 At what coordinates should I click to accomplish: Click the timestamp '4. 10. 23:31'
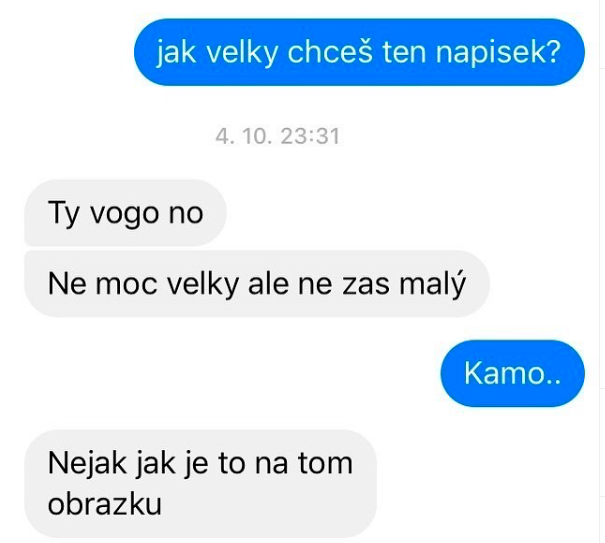coord(277,136)
